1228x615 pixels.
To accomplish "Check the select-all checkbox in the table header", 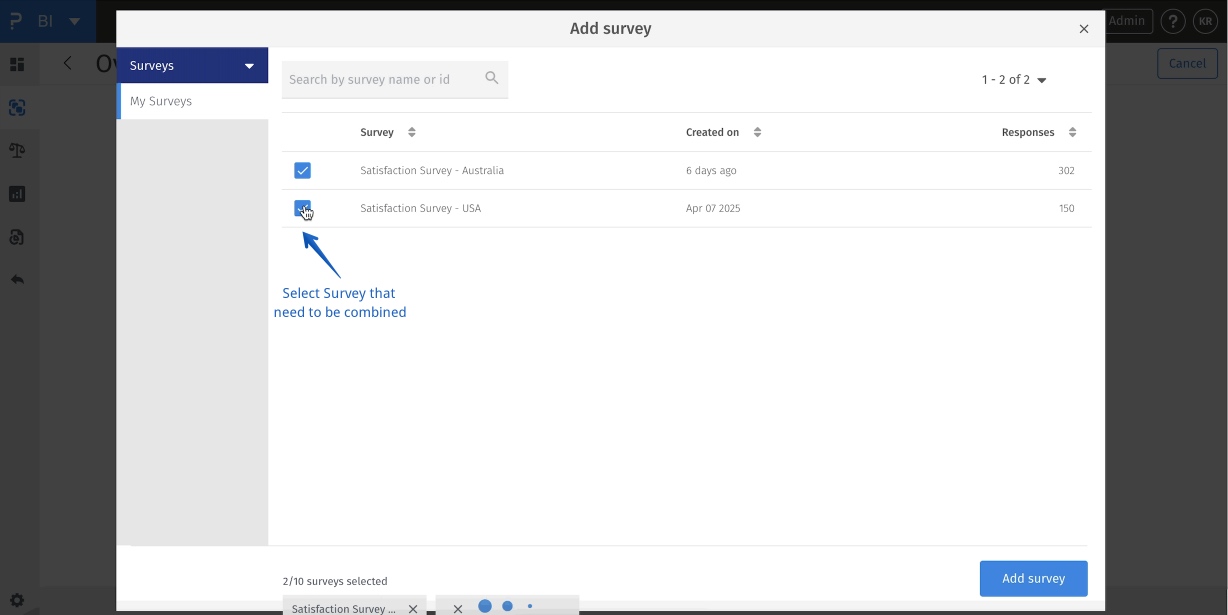I will (x=303, y=131).
